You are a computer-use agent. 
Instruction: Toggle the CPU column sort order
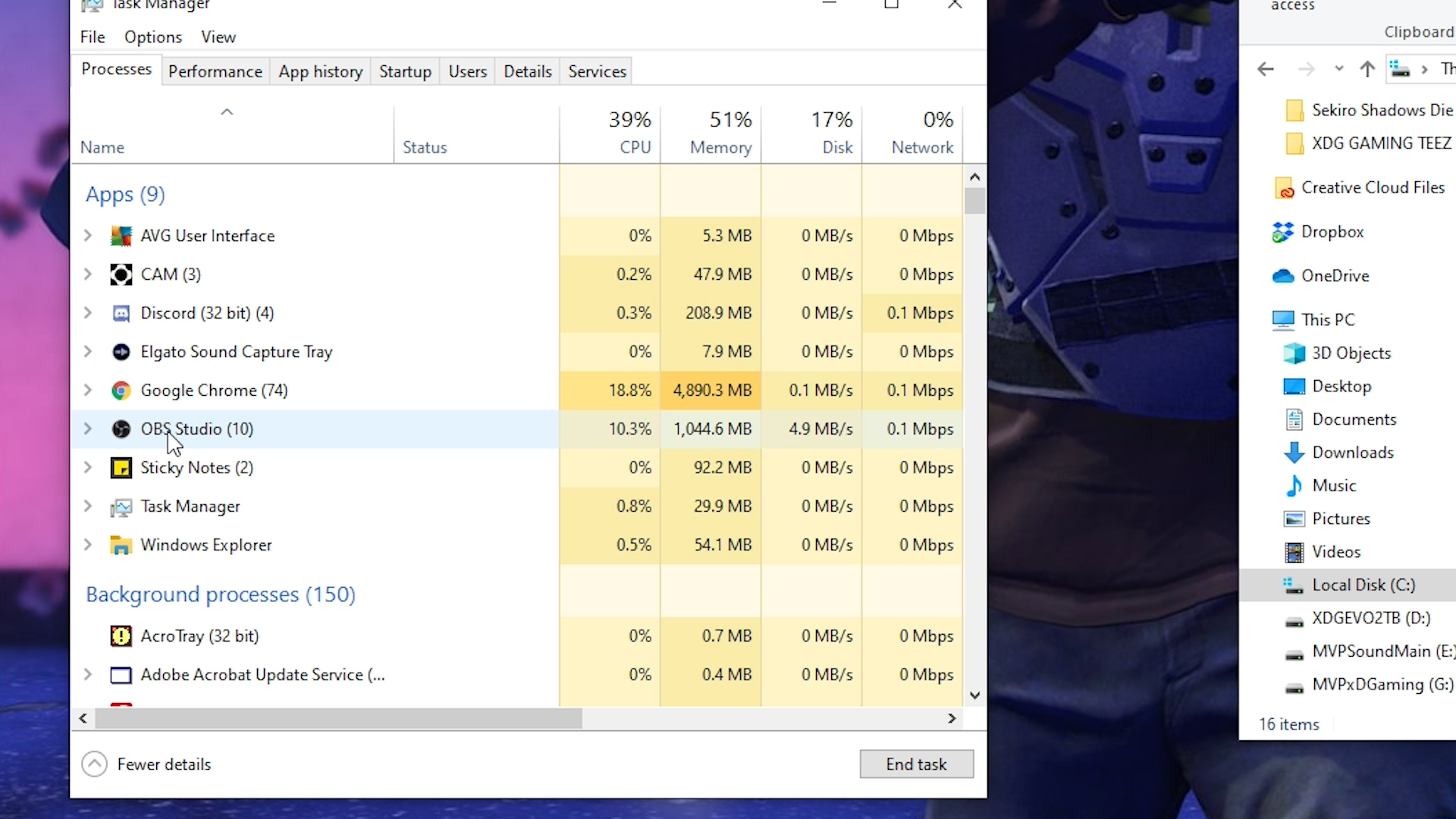pyautogui.click(x=636, y=148)
